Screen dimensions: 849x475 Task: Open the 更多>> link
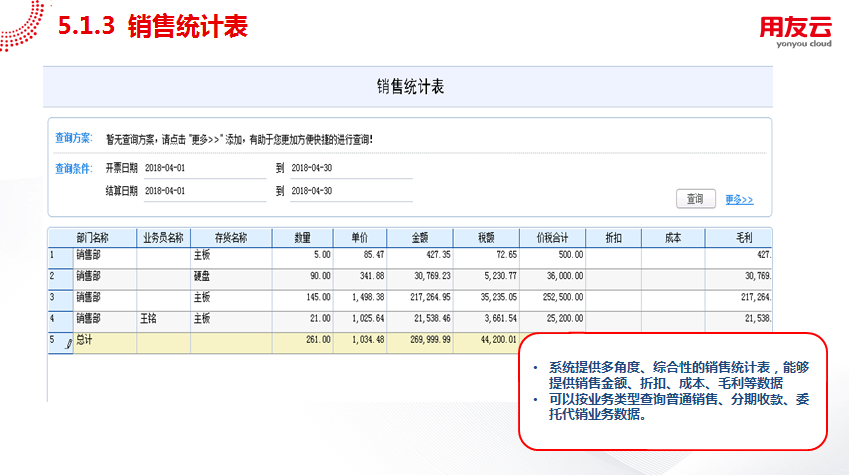tap(739, 200)
